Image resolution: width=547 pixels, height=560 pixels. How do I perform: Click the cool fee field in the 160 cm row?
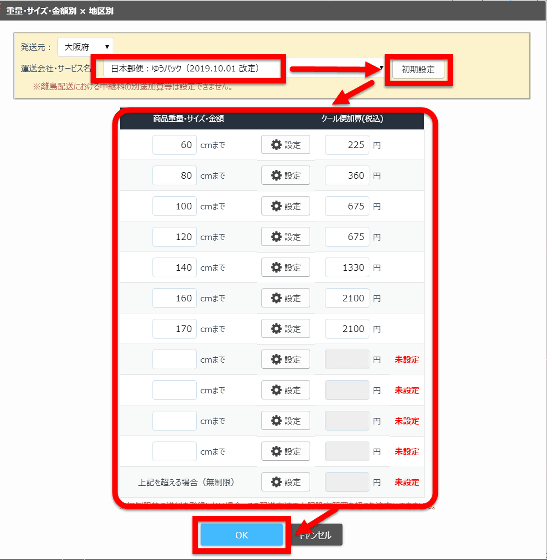pos(347,298)
